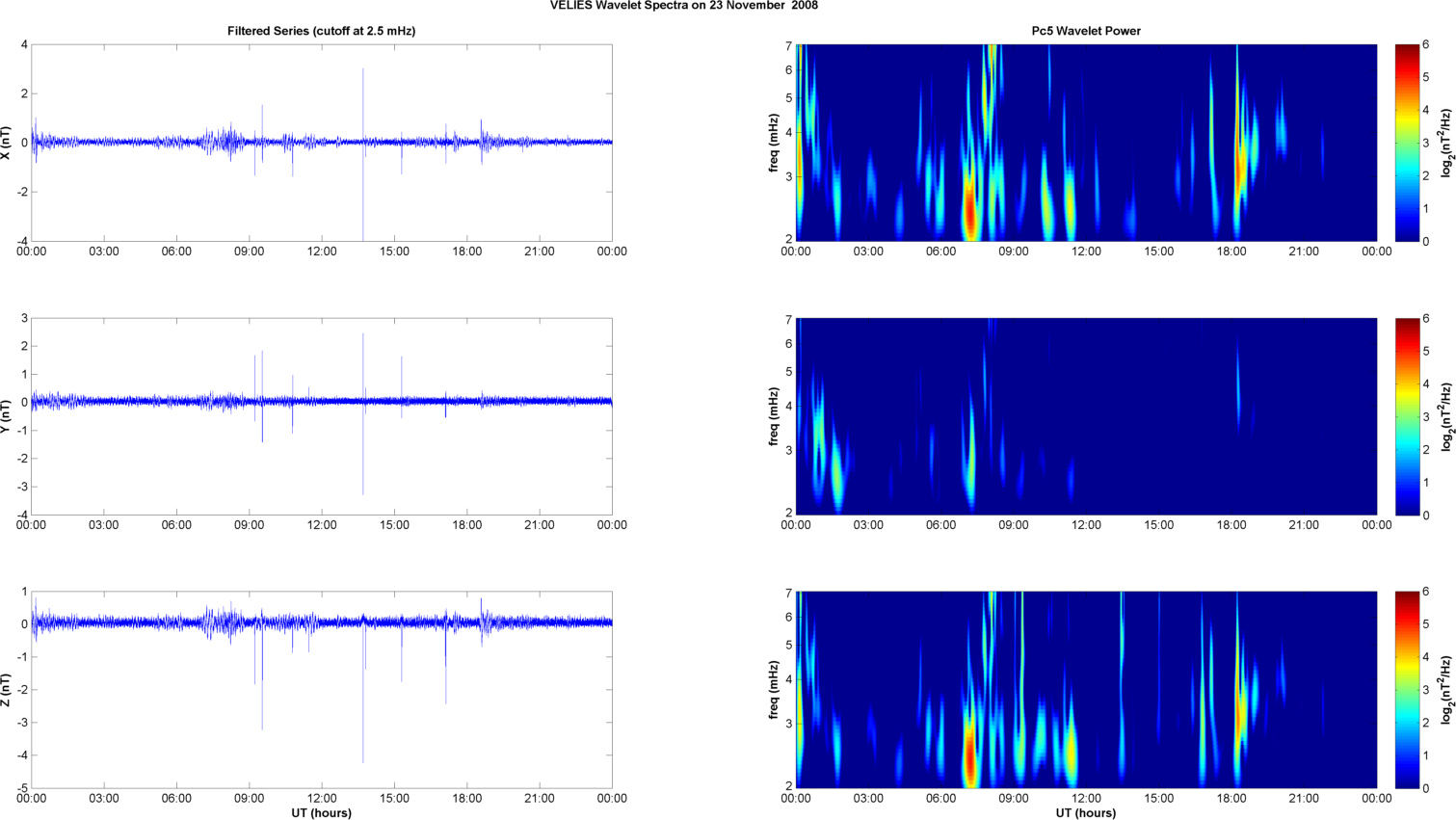1456x820 pixels.
Task: Click the 'VELIES Wavelet Spectra on 23 November 2008' title
Action: tap(684, 6)
